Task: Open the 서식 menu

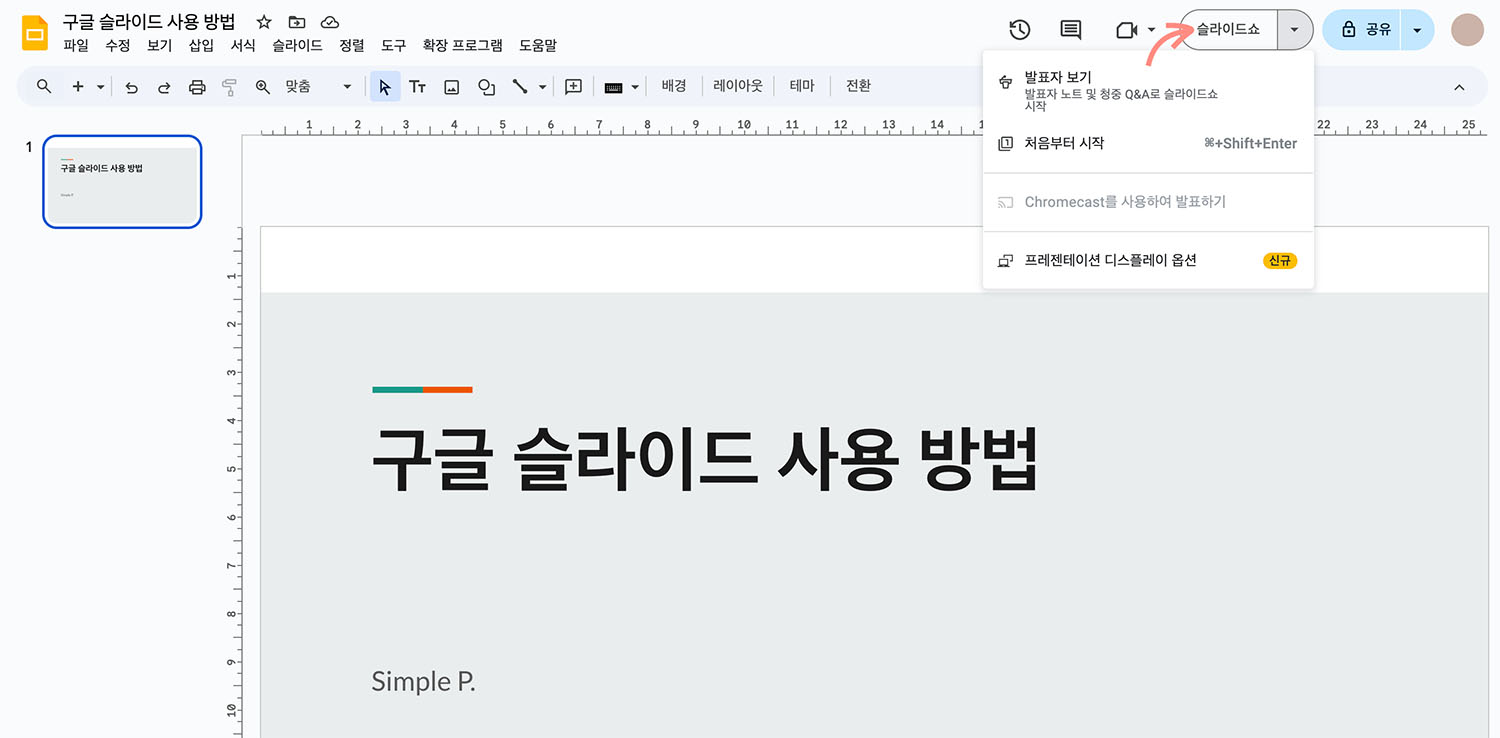Action: 243,46
